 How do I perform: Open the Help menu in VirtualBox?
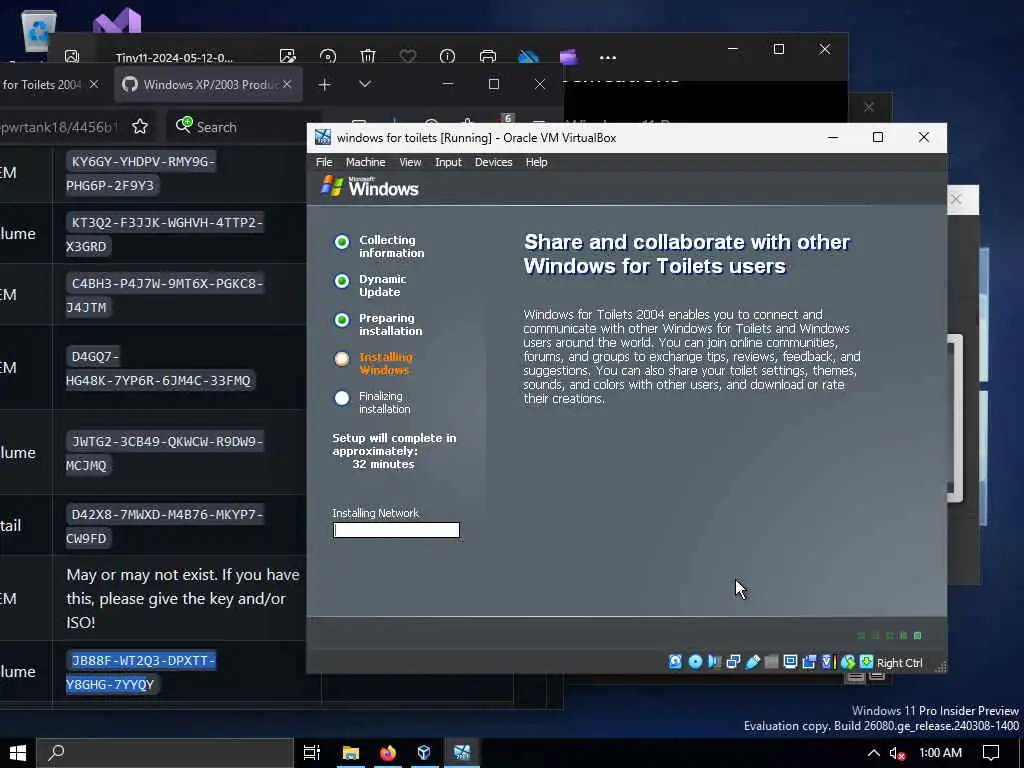(536, 162)
